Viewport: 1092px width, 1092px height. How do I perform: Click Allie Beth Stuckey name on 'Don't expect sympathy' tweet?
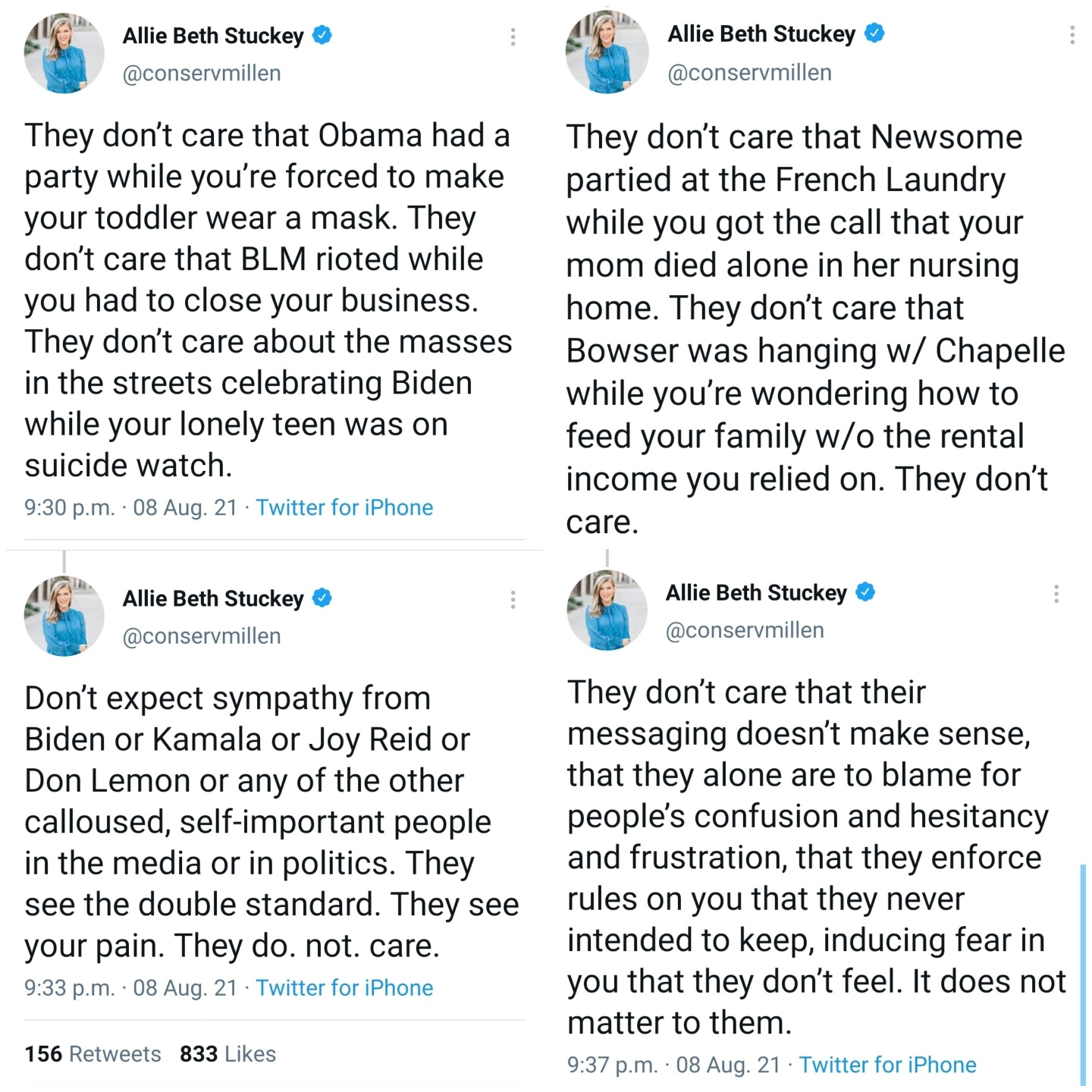pyautogui.click(x=213, y=598)
